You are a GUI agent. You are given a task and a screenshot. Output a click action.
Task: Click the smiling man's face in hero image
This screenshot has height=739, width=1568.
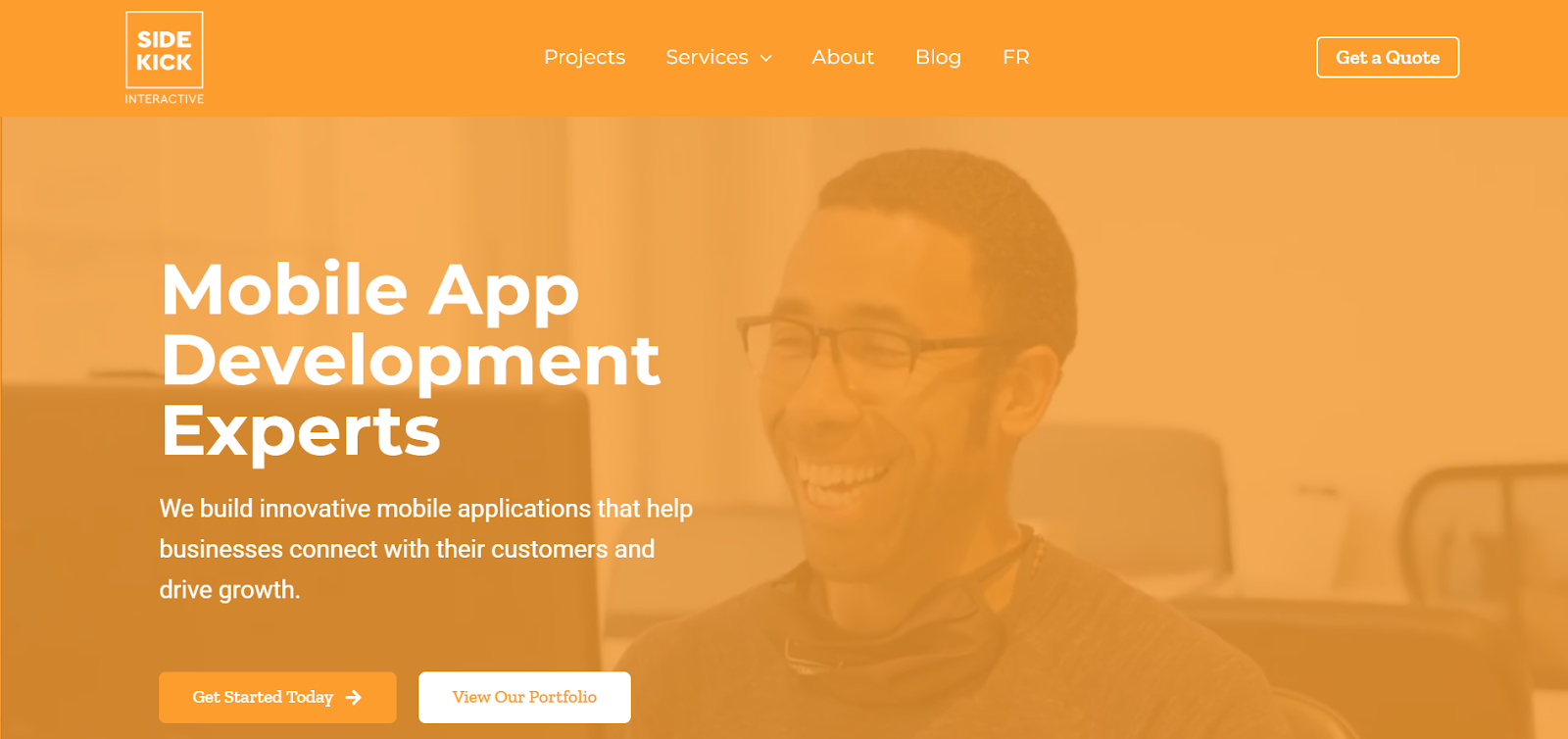(x=882, y=392)
